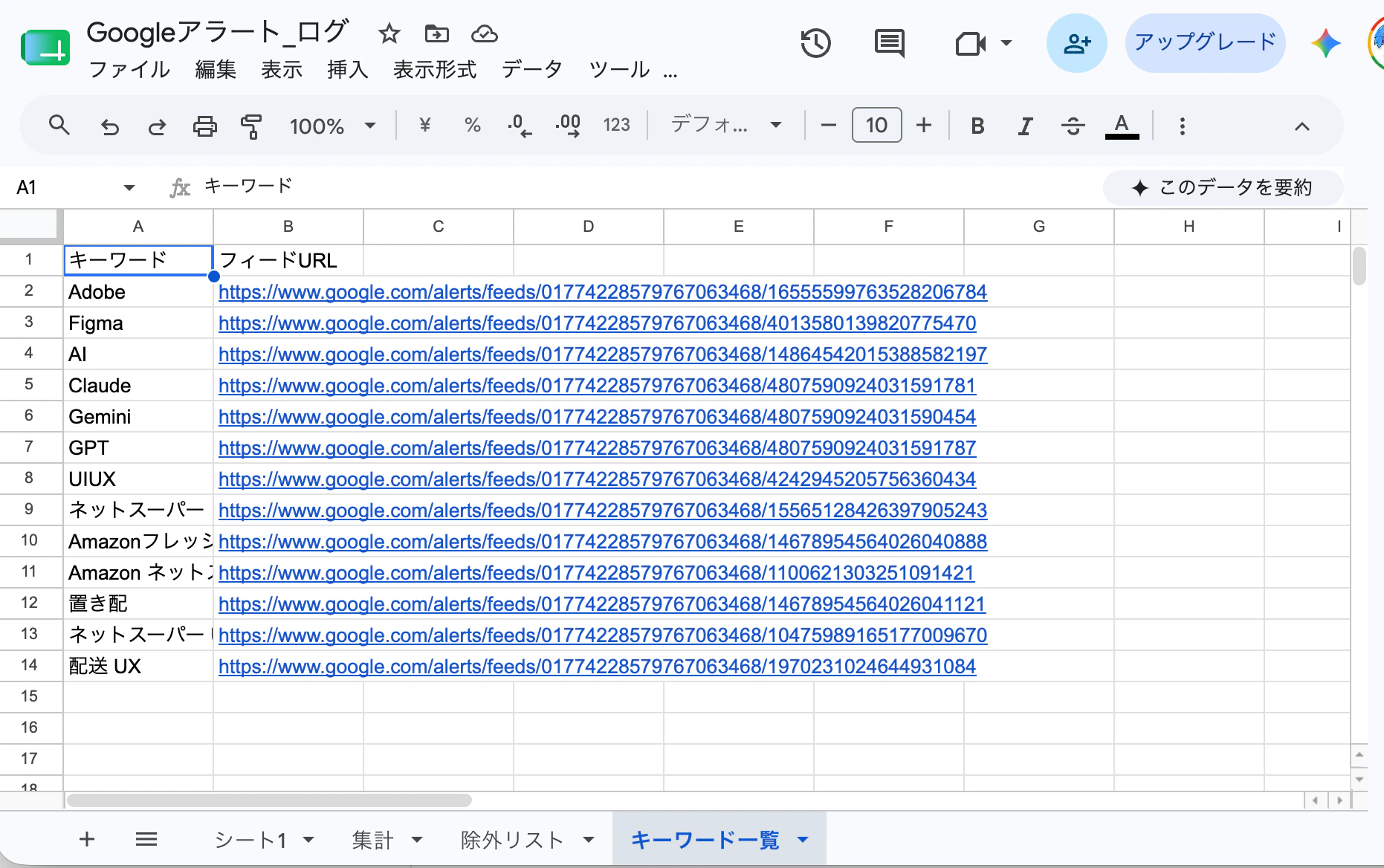
Task: Open 集計 tab dropdown arrow
Action: click(x=417, y=840)
